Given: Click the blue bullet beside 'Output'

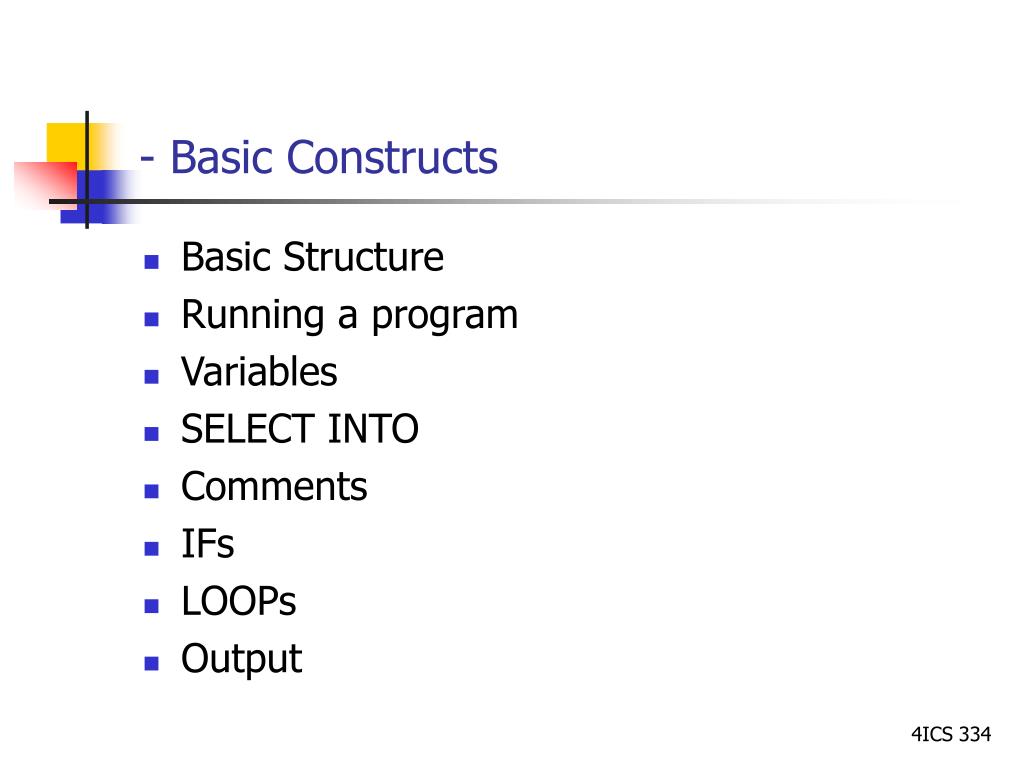Looking at the screenshot, I should (152, 664).
